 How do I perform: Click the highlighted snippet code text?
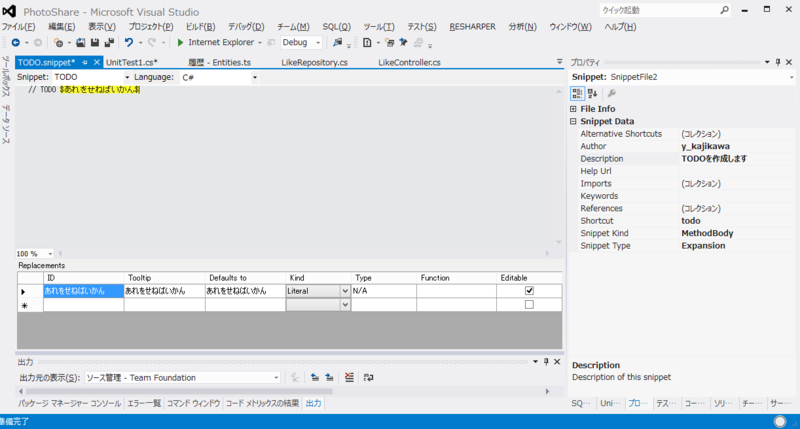pos(99,90)
